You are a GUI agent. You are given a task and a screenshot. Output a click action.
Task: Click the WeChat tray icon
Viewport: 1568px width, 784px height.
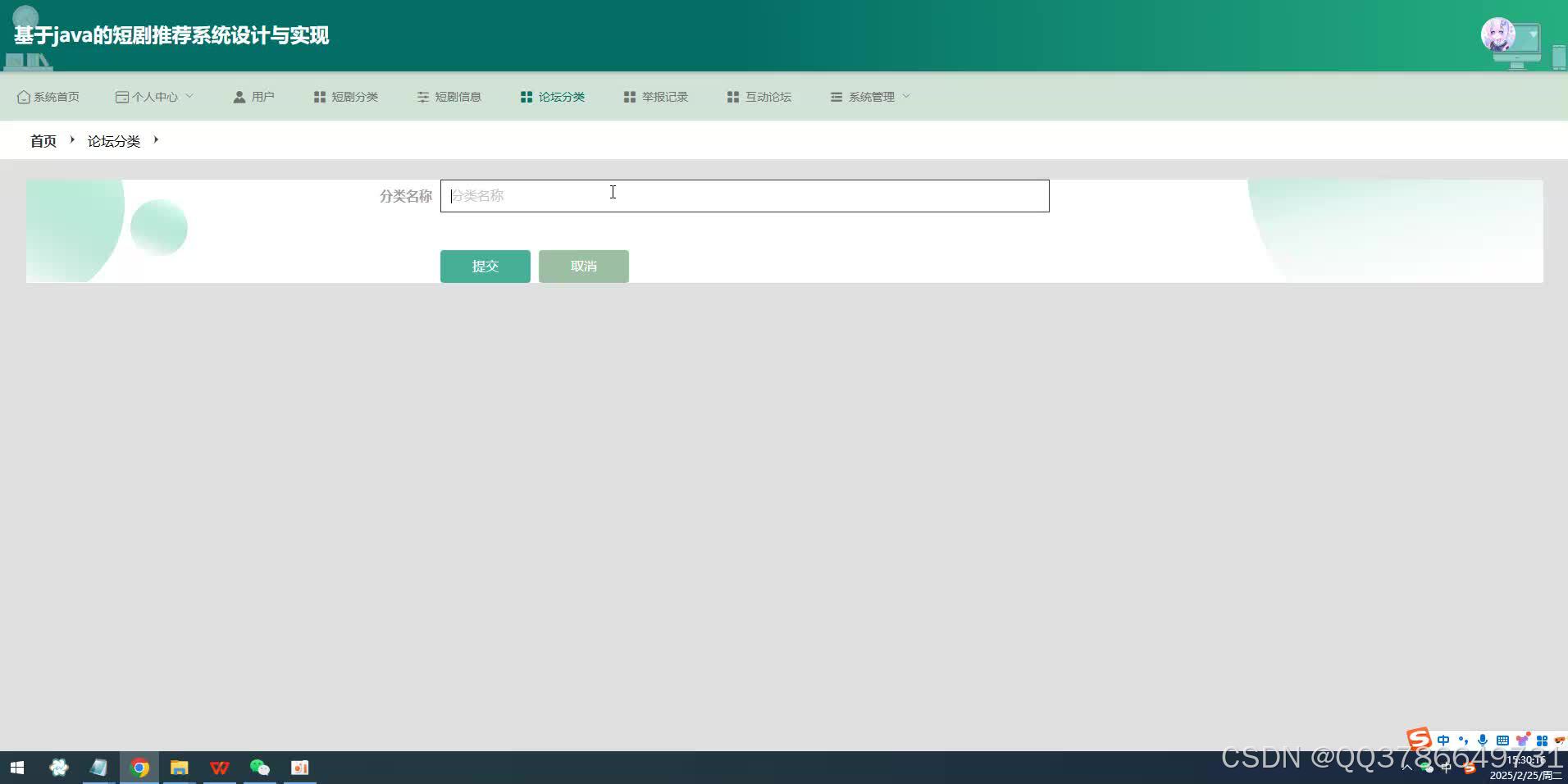1427,768
